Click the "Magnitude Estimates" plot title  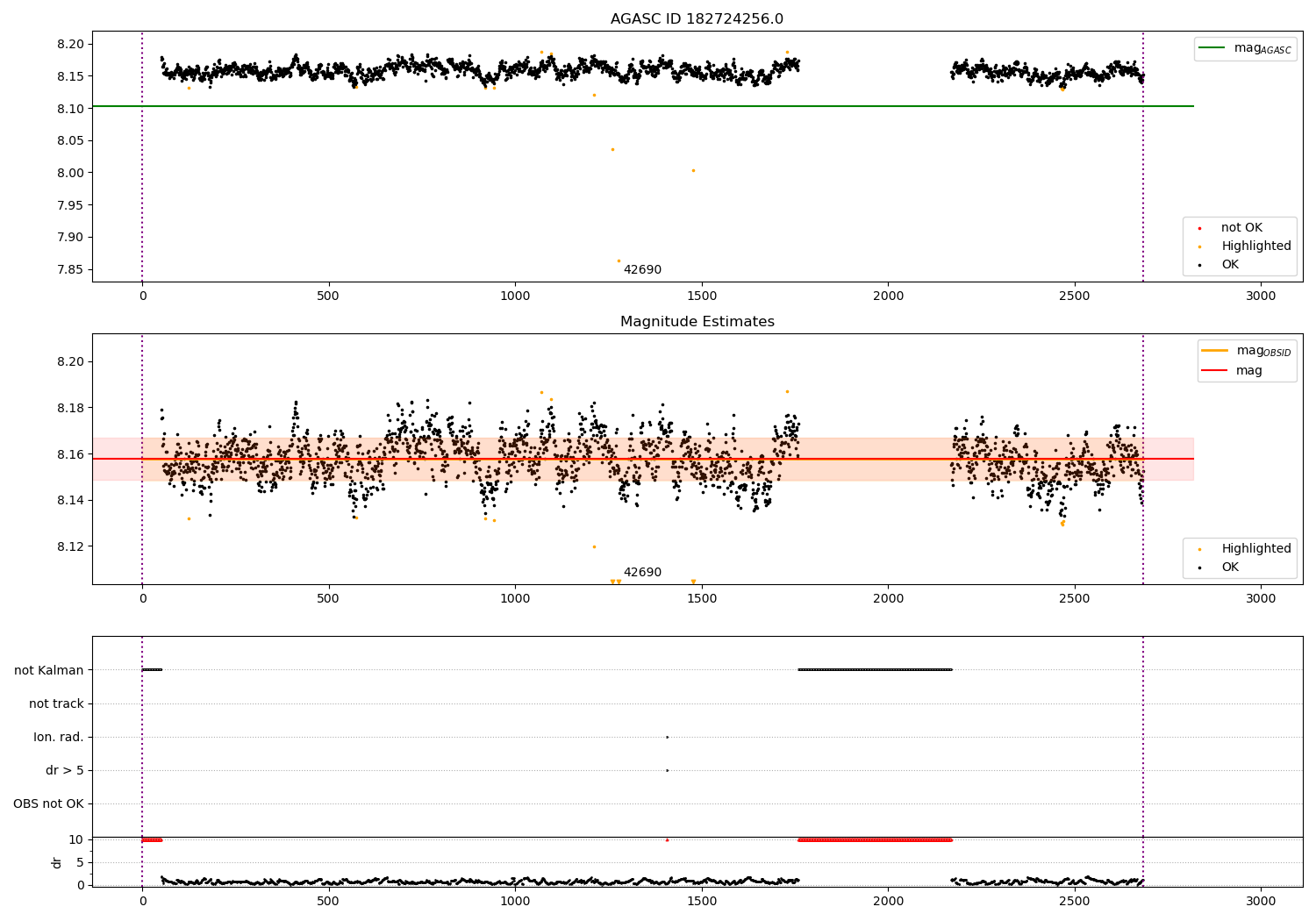pos(697,322)
